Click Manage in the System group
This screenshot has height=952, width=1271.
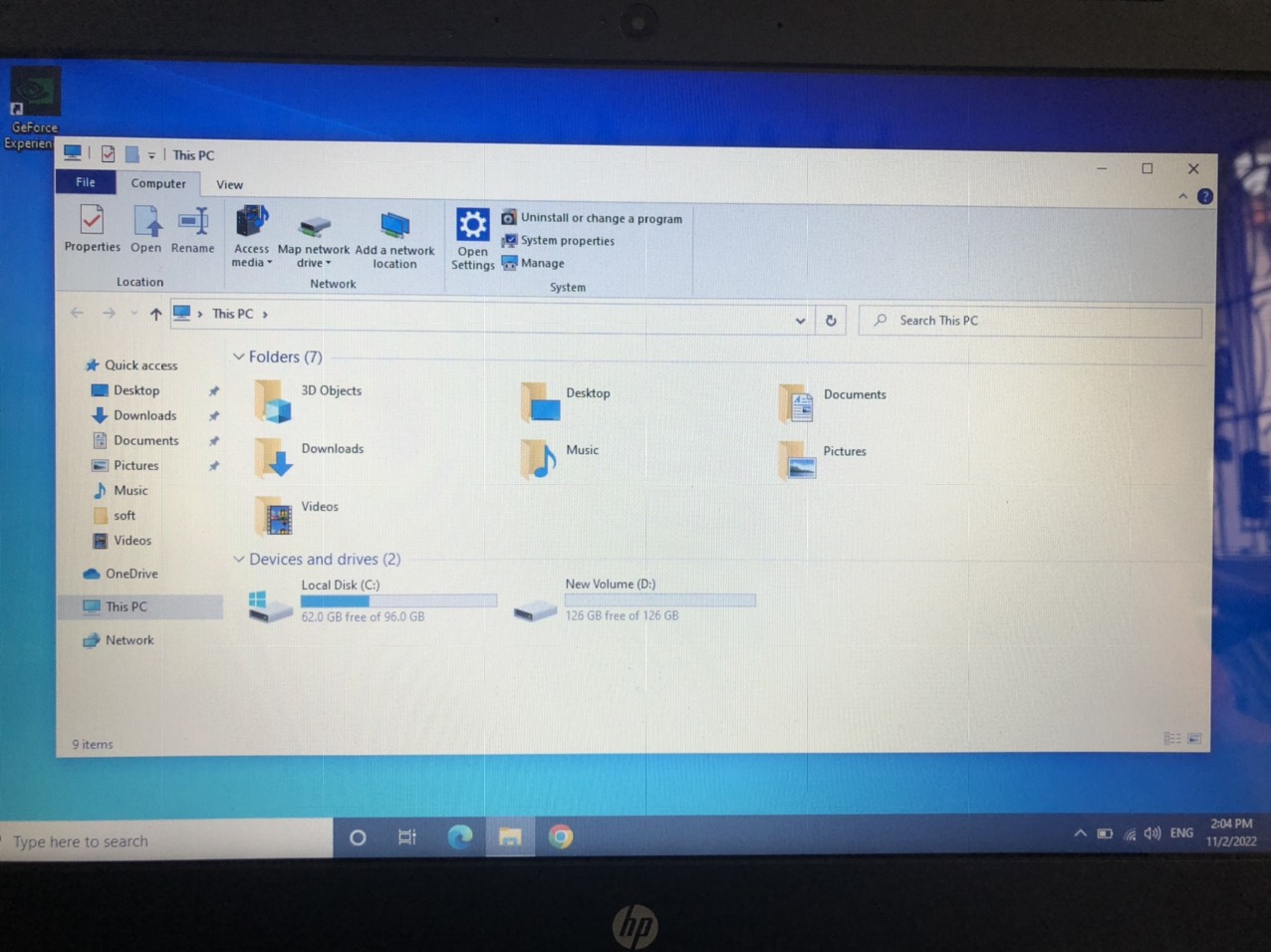point(533,264)
